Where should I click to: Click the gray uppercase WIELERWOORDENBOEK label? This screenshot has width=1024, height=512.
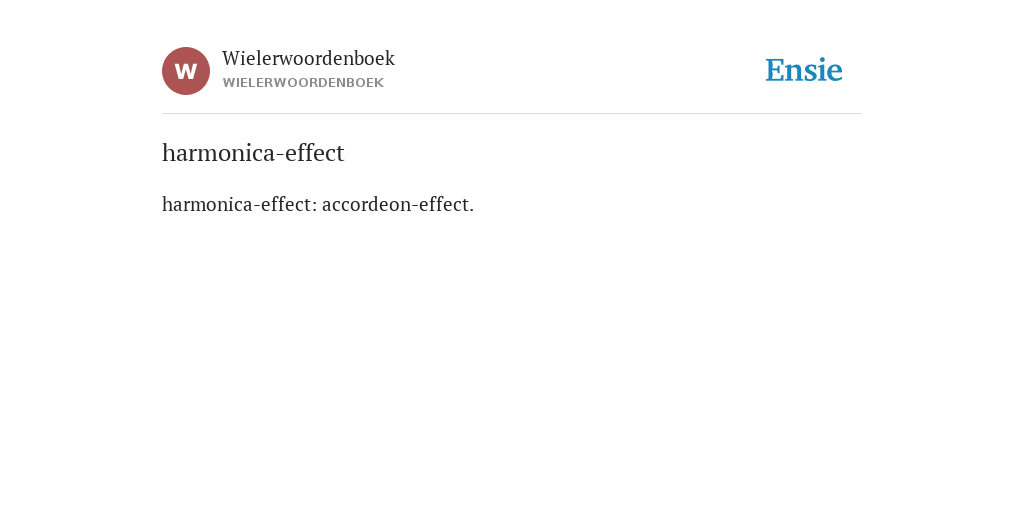click(x=303, y=83)
